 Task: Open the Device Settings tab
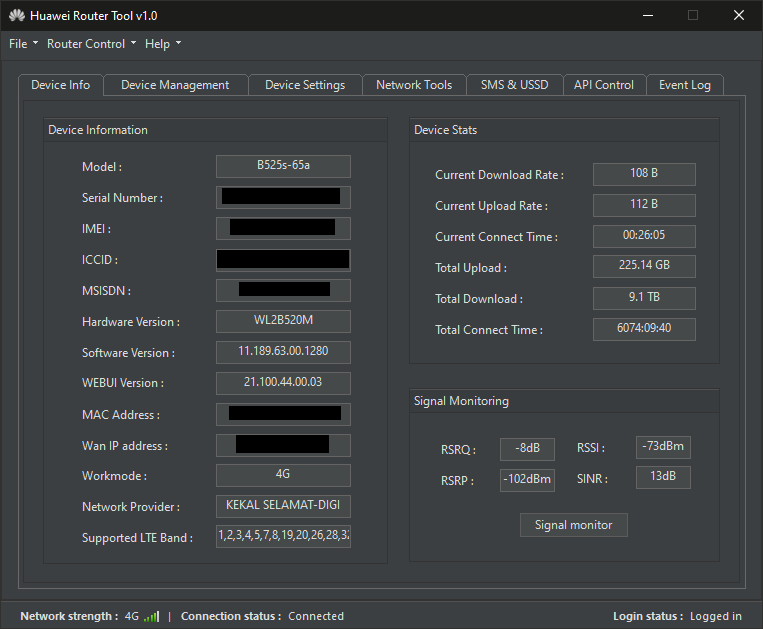coord(305,85)
